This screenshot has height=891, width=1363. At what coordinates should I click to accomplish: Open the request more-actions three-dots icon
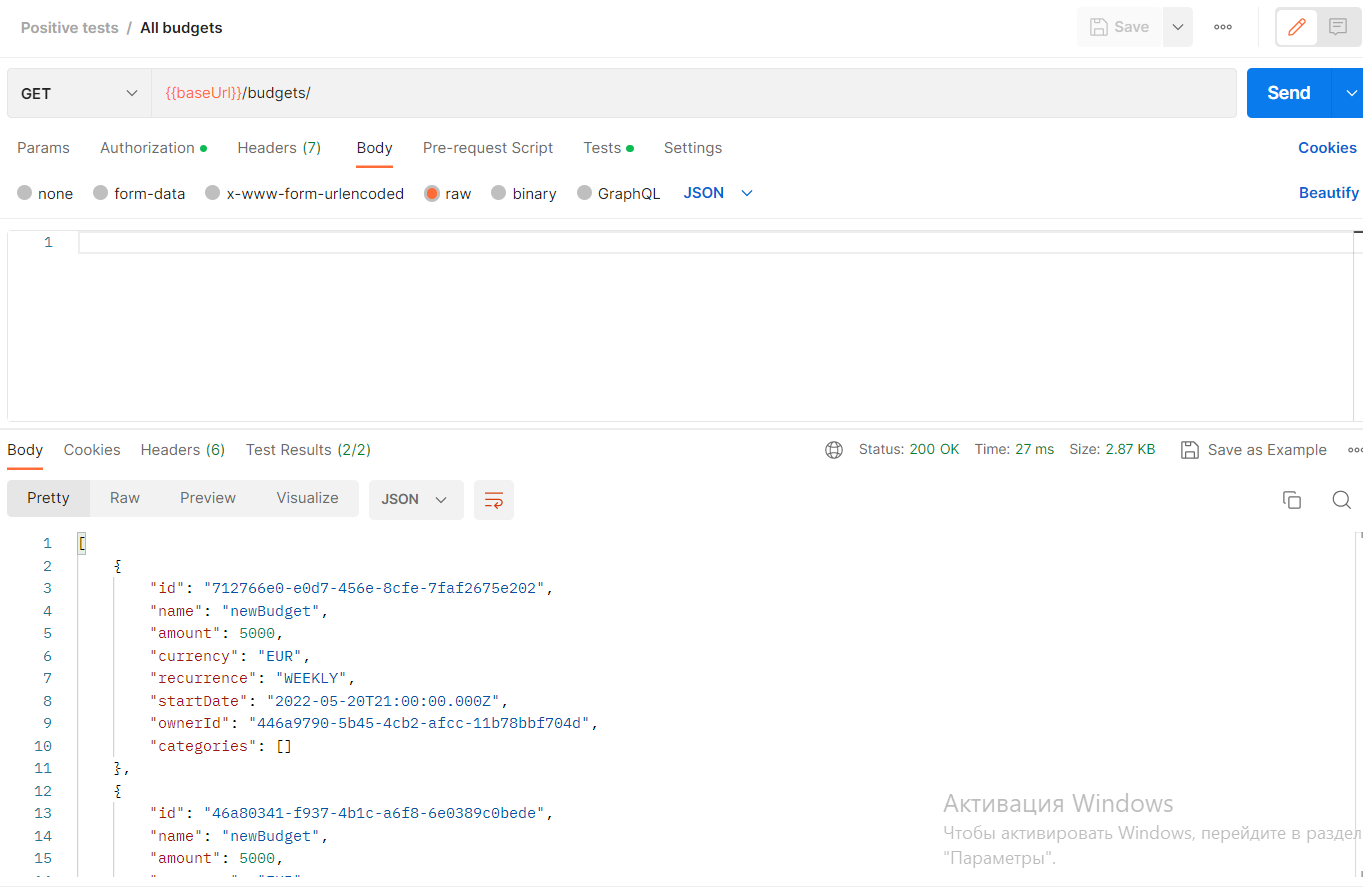[x=1222, y=27]
